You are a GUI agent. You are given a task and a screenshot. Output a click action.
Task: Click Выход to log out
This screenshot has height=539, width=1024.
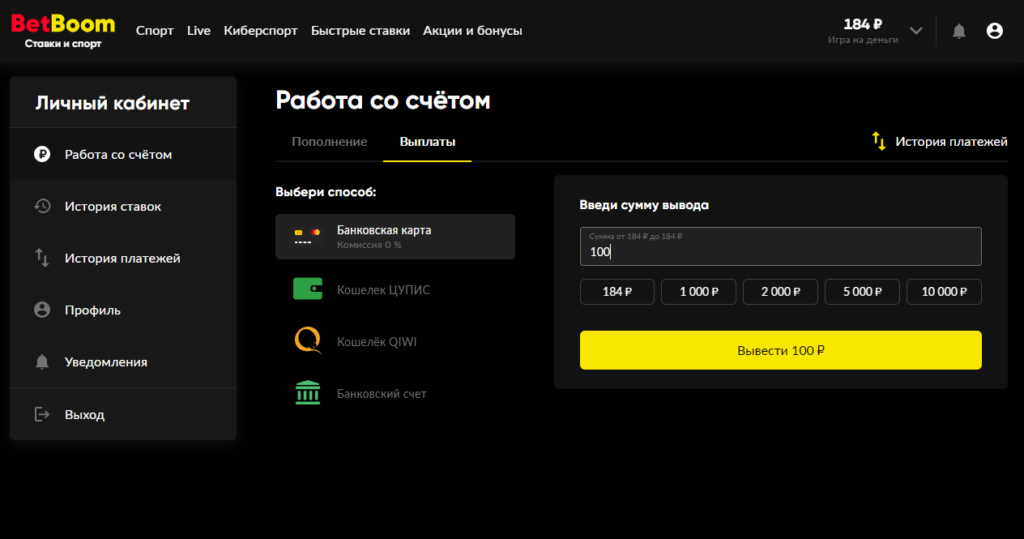point(123,414)
